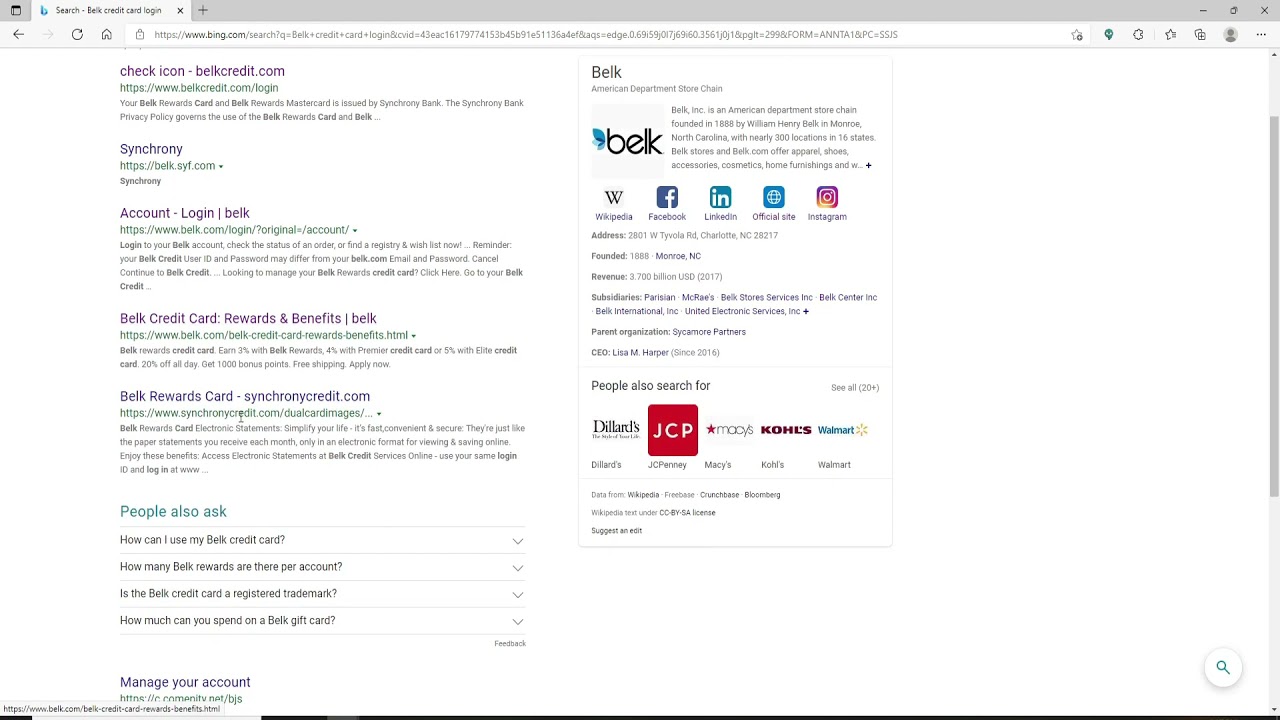Add this page to favorites star
Image resolution: width=1280 pixels, height=720 pixels.
1077,34
